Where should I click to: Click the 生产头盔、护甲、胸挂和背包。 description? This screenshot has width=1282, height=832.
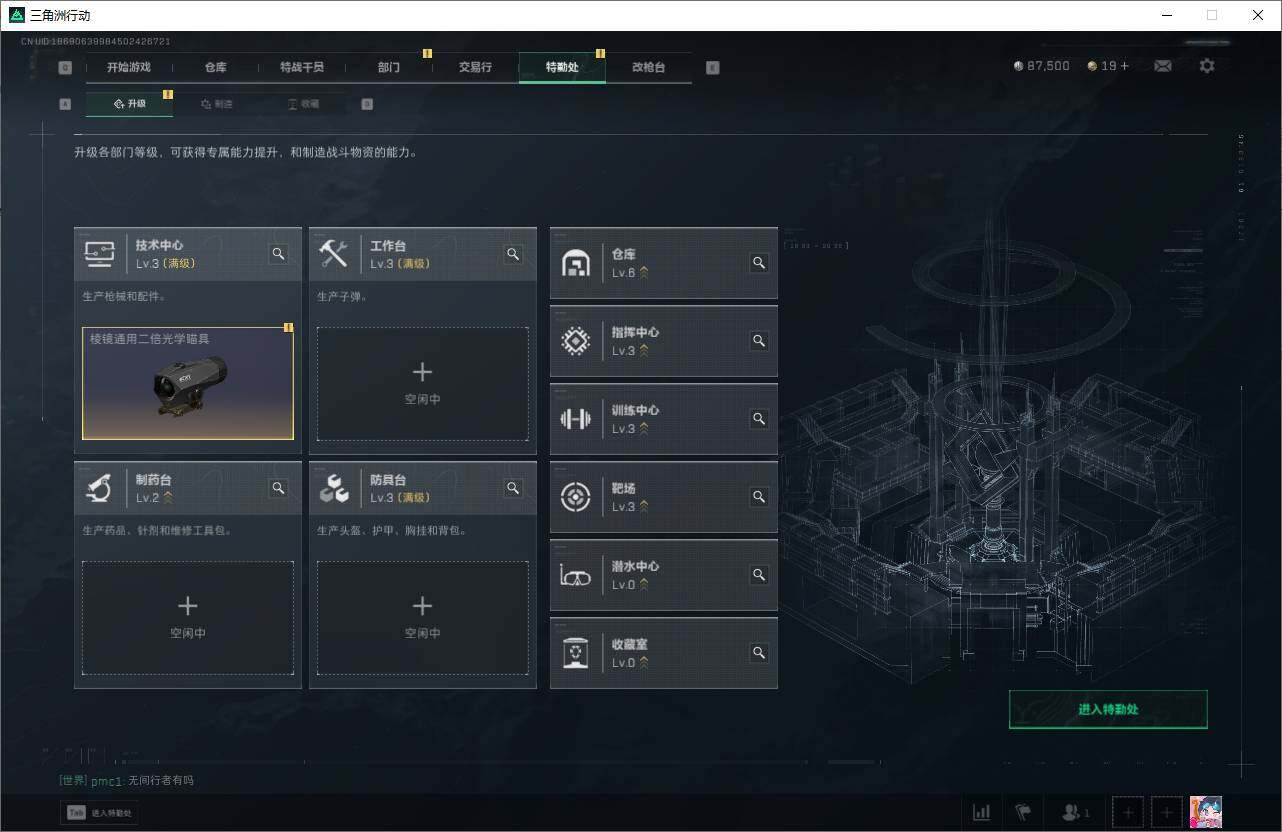pyautogui.click(x=392, y=531)
